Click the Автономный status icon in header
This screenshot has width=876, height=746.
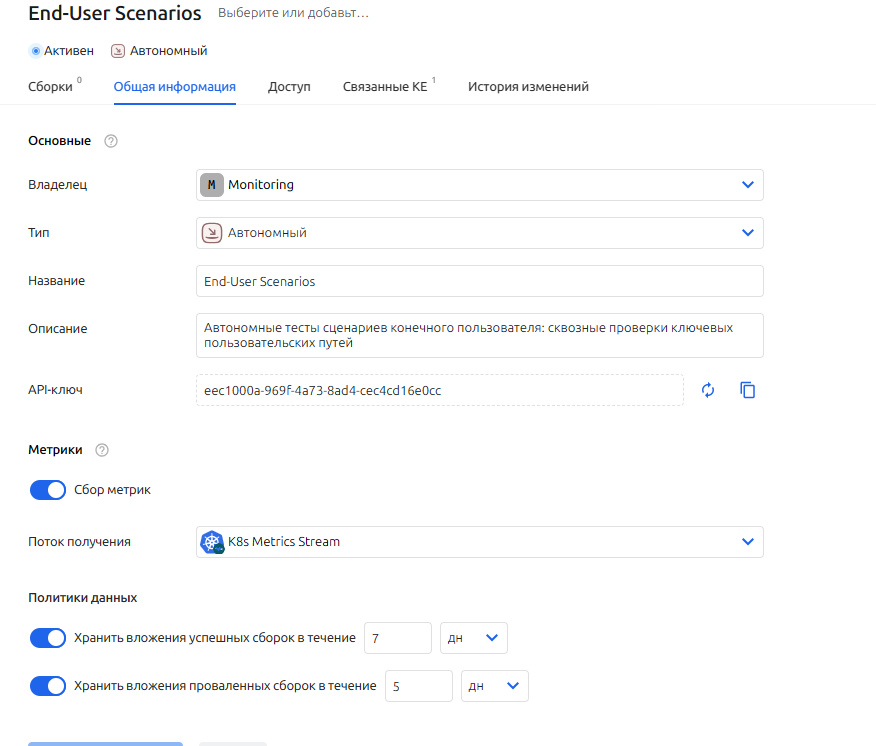[x=118, y=51]
